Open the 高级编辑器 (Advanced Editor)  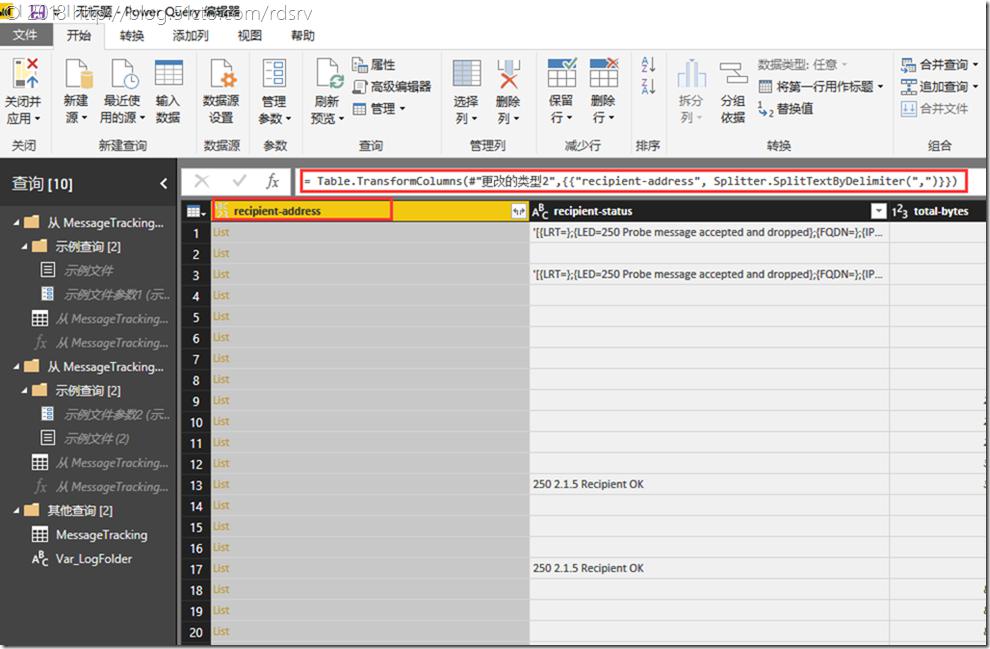[x=392, y=86]
